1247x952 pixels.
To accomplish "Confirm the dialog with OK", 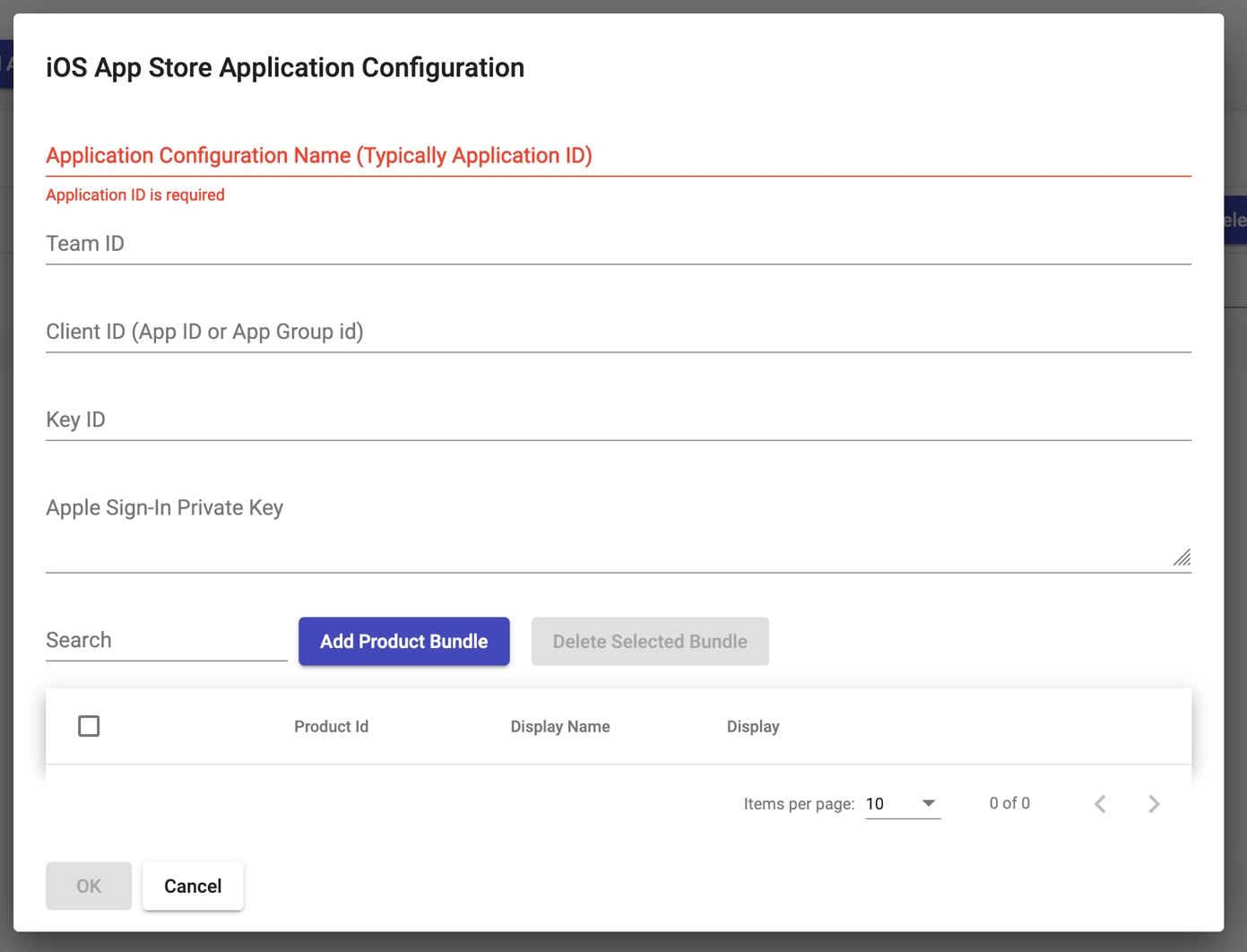I will (x=89, y=887).
